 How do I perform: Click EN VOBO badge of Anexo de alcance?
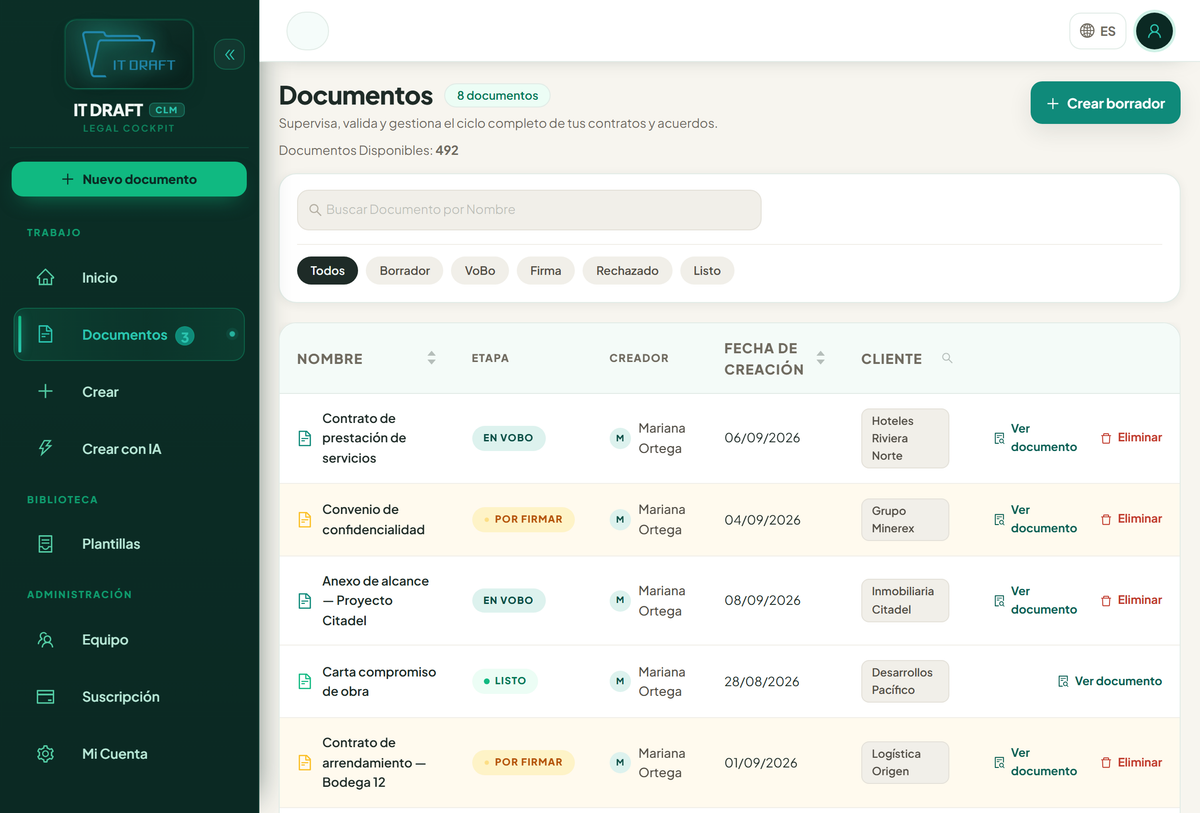click(x=508, y=600)
